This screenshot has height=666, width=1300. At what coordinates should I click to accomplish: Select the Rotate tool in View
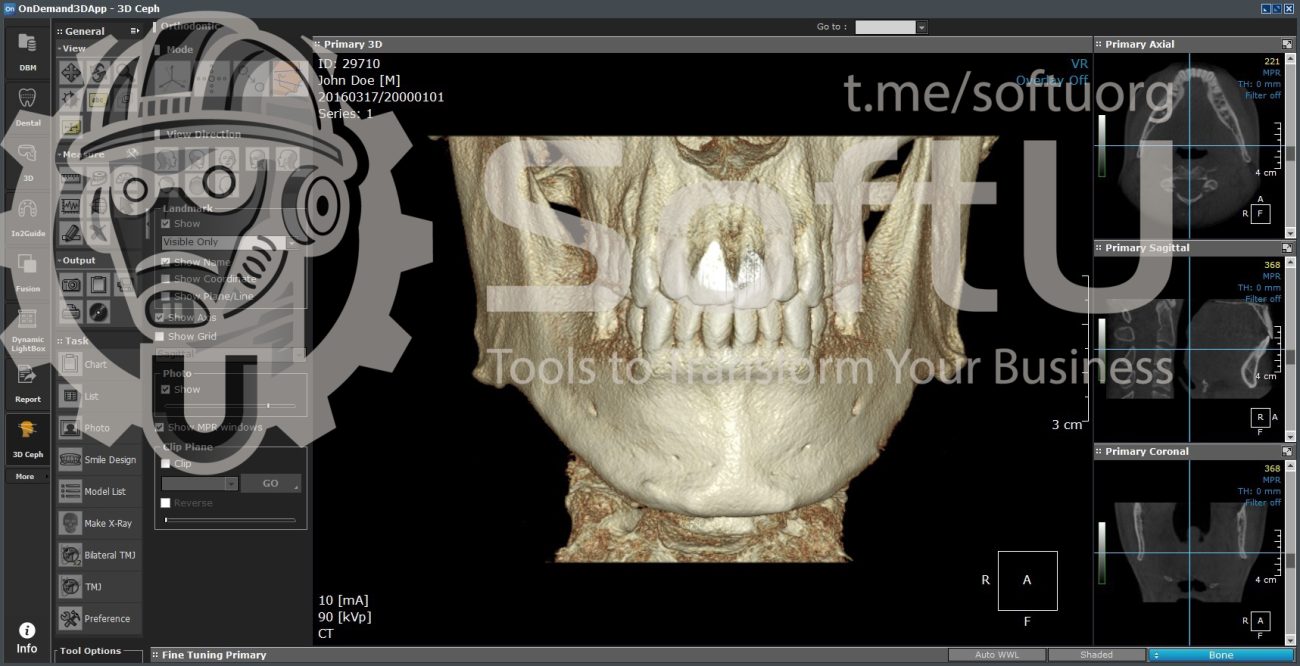(97, 72)
